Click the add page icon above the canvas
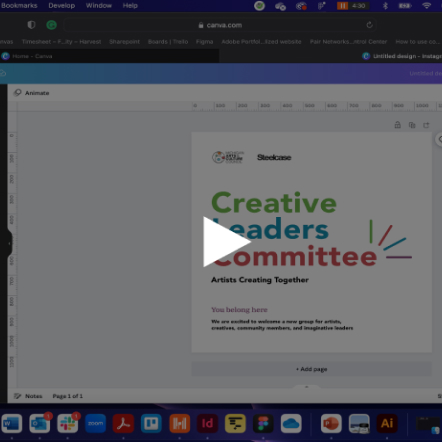442x442 pixels. (x=426, y=125)
